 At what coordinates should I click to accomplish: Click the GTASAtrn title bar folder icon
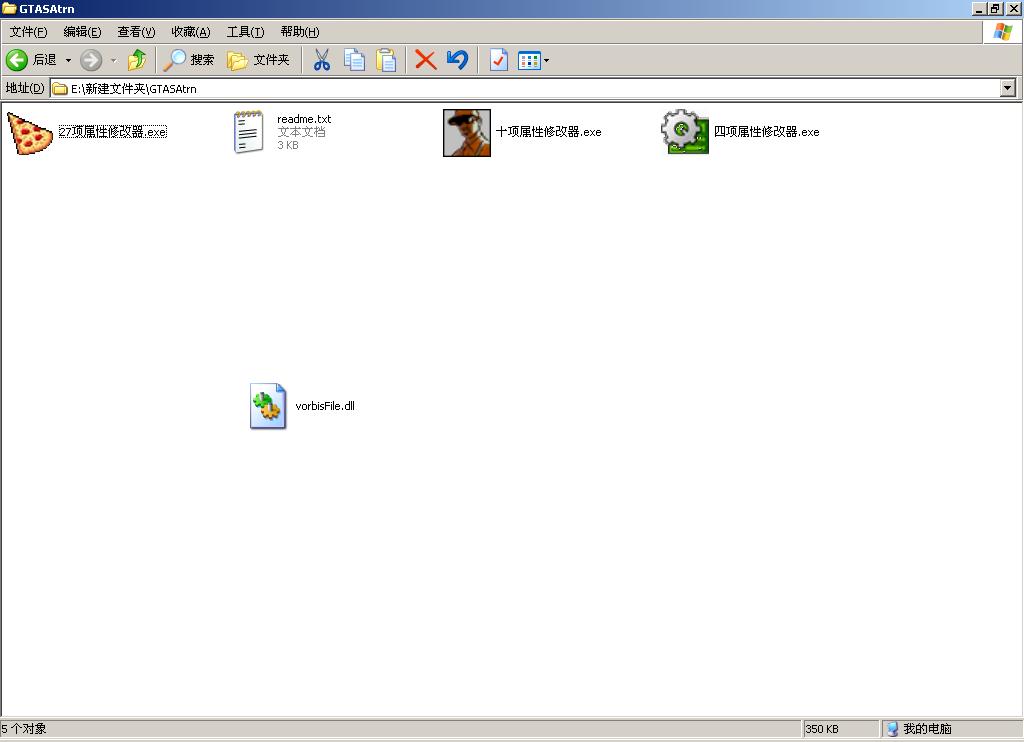coord(9,8)
